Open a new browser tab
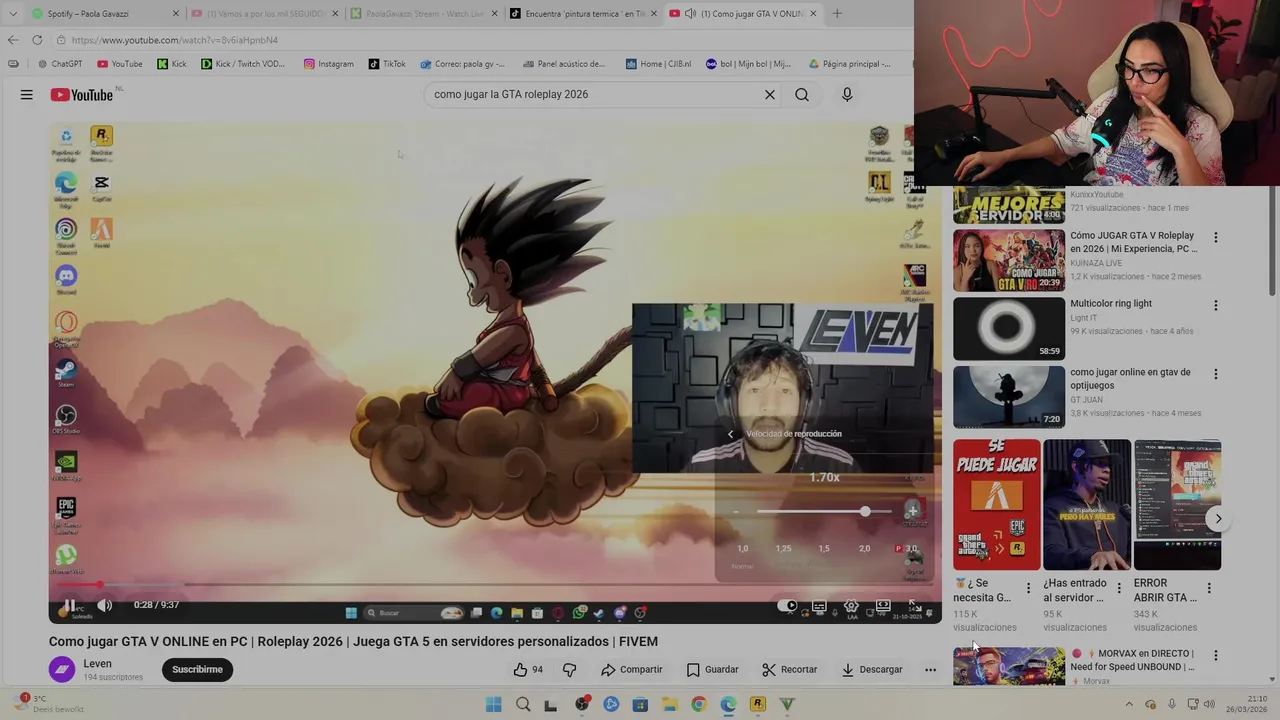 837,14
